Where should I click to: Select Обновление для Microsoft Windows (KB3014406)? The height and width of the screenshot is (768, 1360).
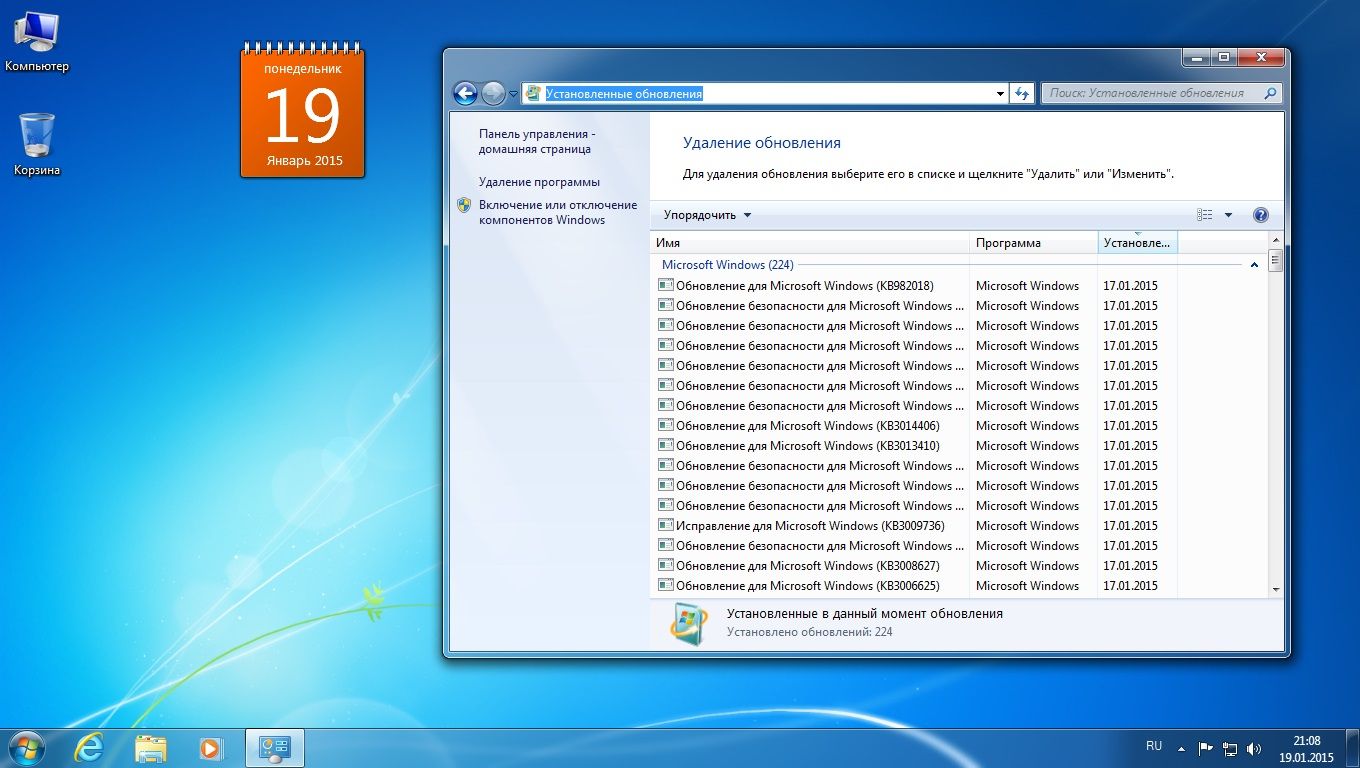(x=808, y=426)
